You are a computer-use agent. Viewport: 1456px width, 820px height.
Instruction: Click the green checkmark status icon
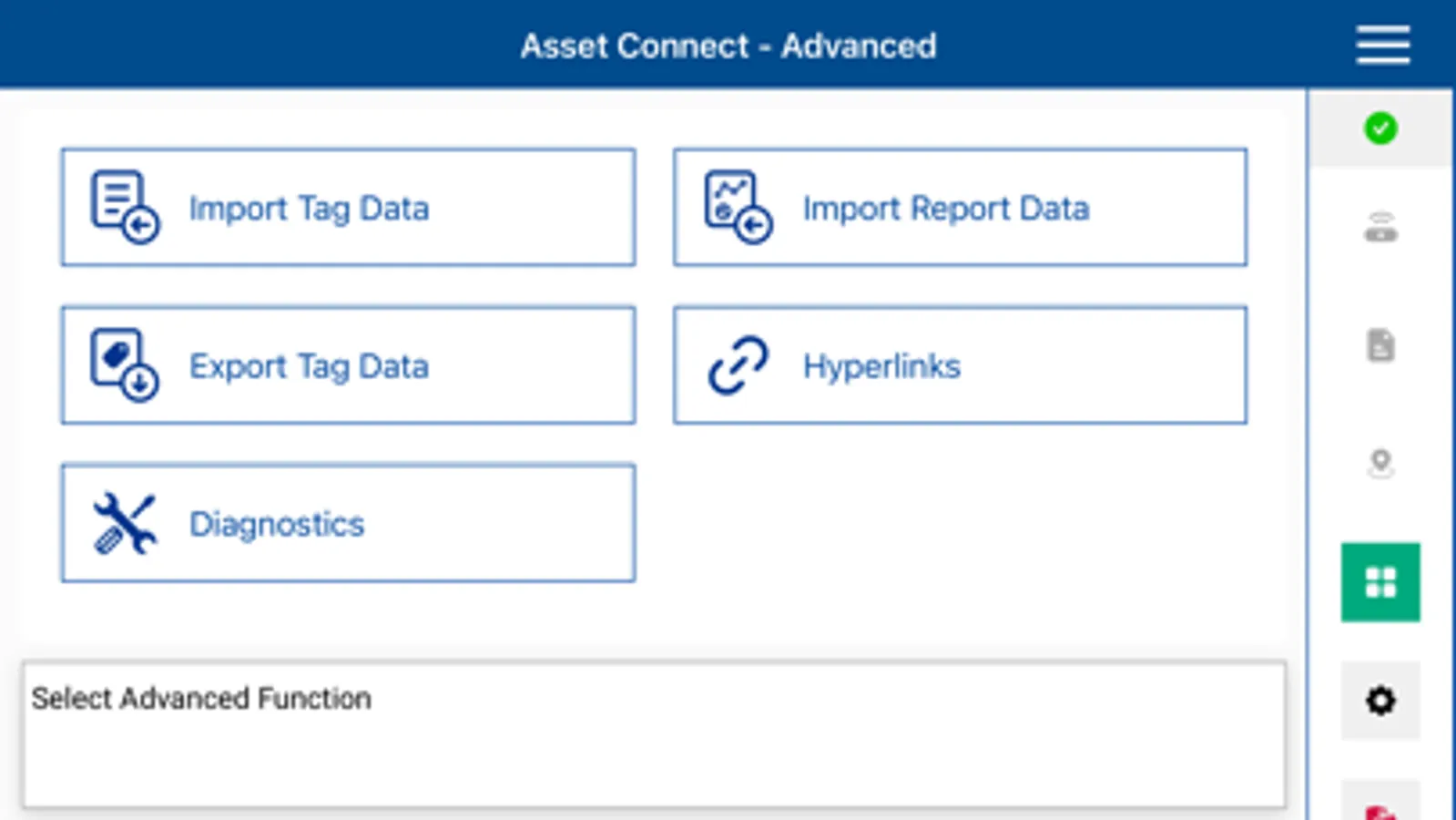[1380, 128]
